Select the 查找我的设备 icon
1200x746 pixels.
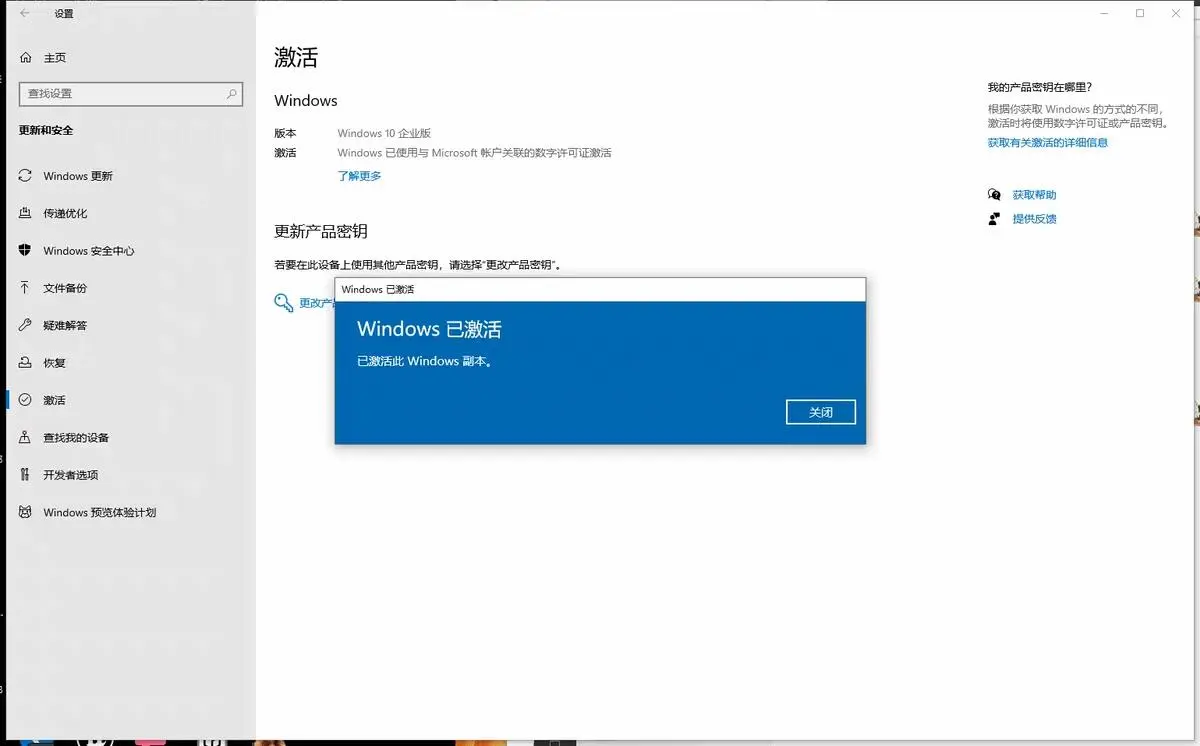click(25, 437)
